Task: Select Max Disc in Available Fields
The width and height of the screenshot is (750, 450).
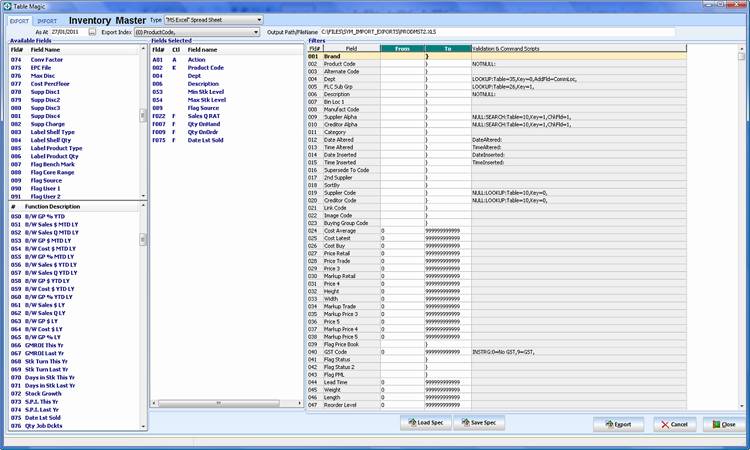Action: pyautogui.click(x=43, y=76)
